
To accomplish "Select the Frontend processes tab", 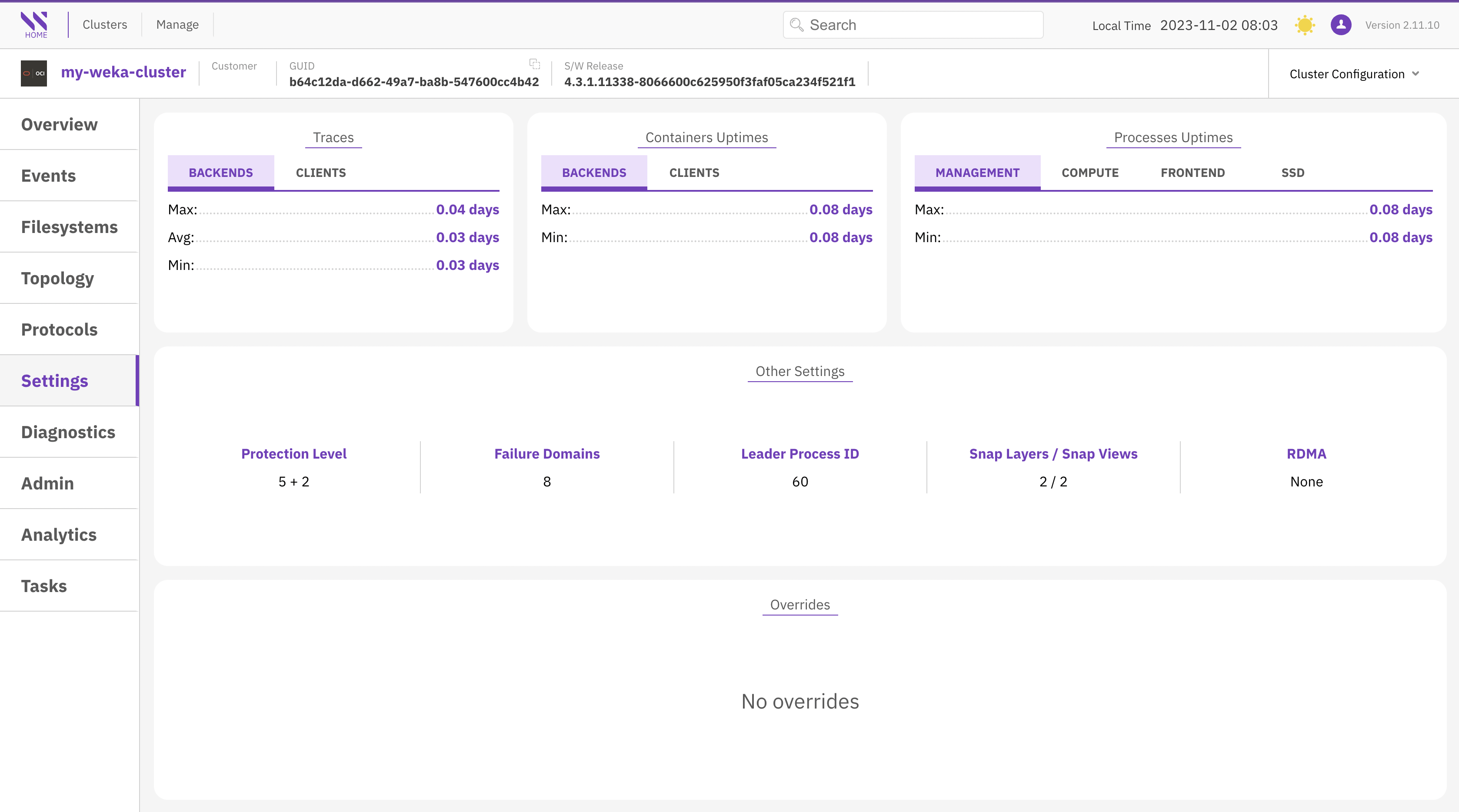I will coord(1192,173).
